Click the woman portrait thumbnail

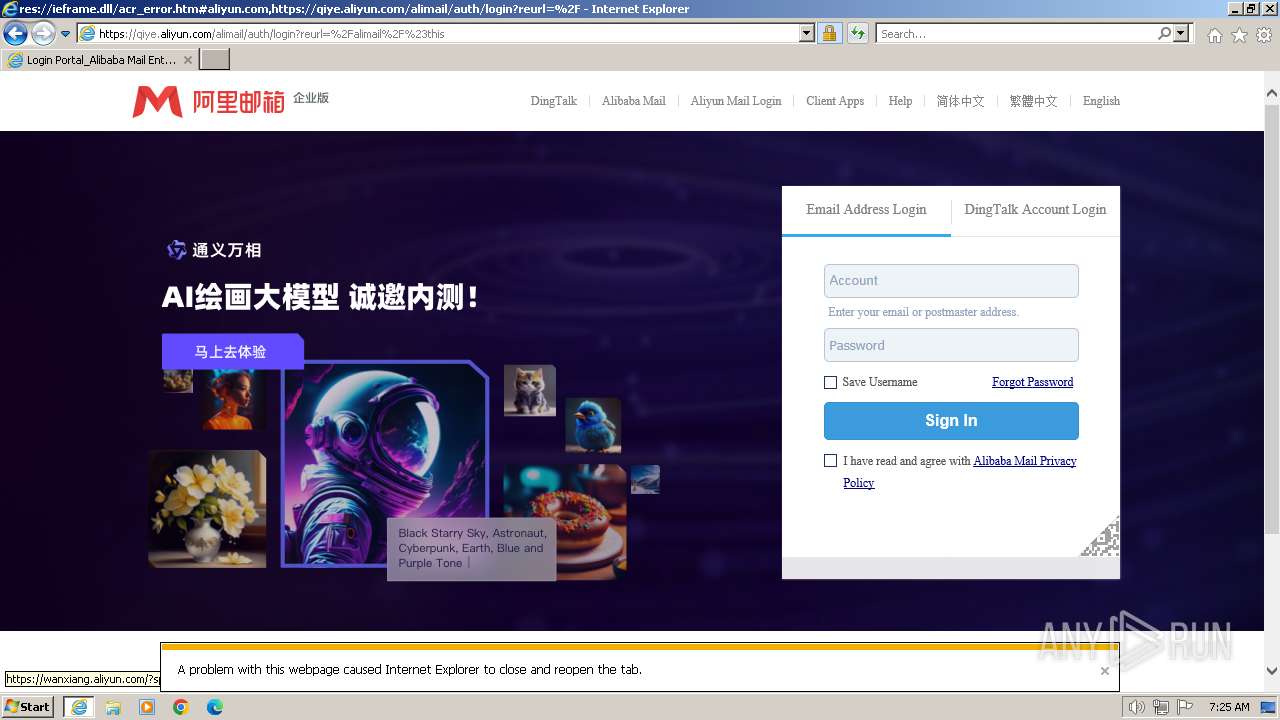click(233, 400)
